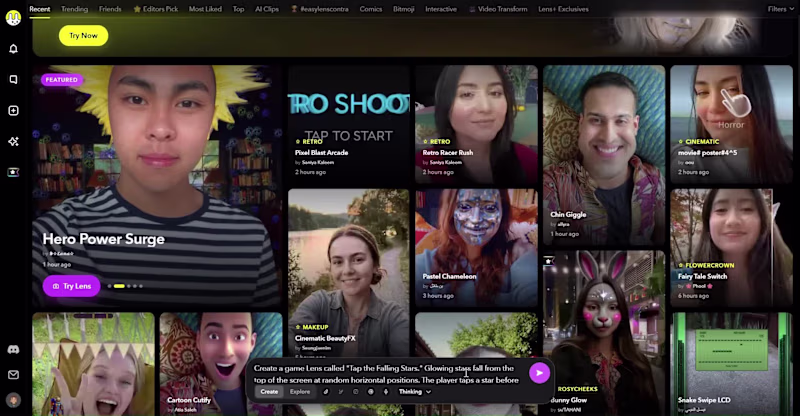
Task: Open the home logo icon in sidebar
Action: [13, 18]
